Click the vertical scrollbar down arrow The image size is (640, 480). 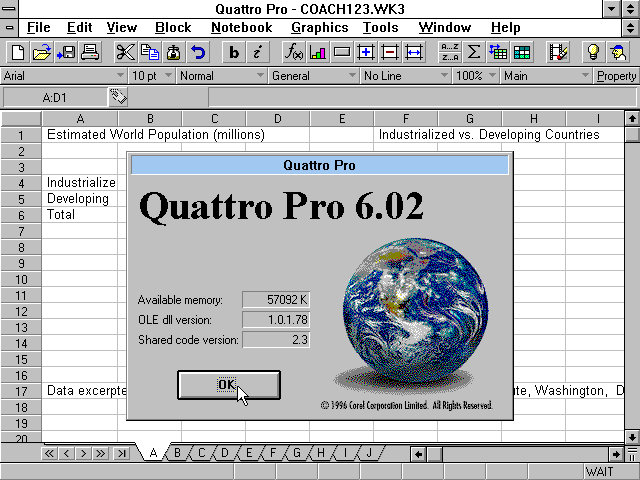click(x=632, y=437)
